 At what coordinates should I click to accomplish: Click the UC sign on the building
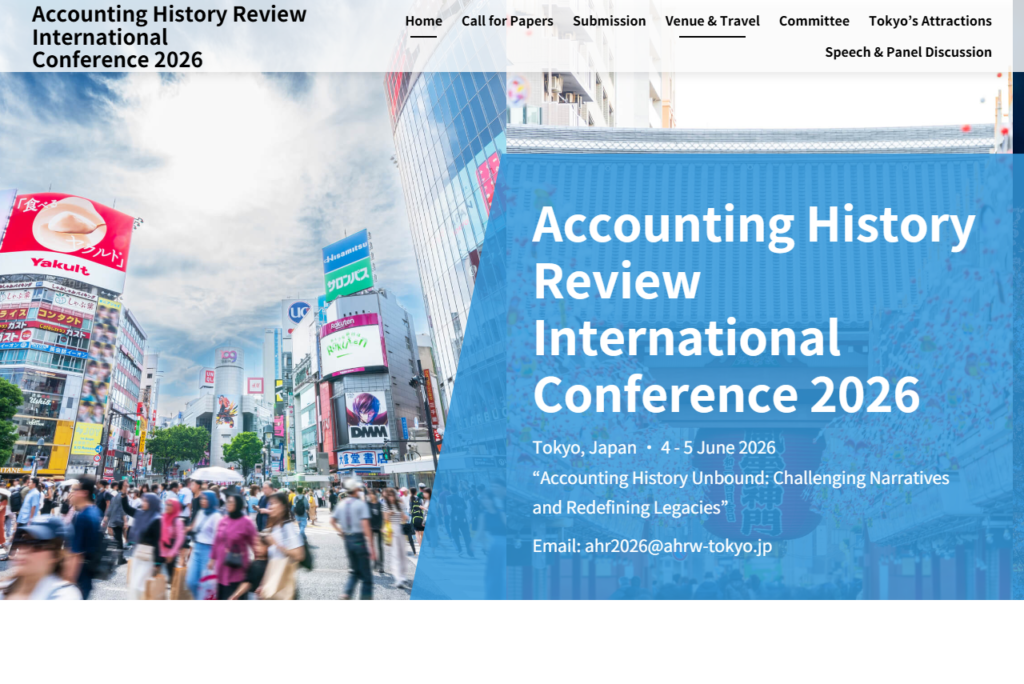point(297,312)
